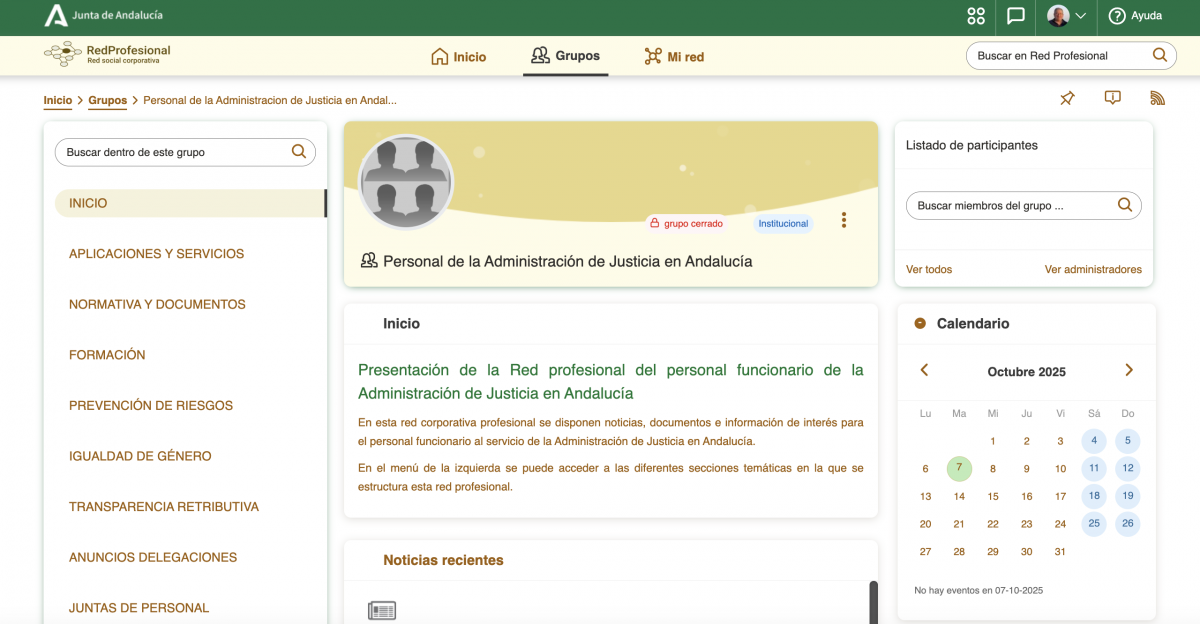Open the user avatar dropdown menu

(x=1067, y=16)
